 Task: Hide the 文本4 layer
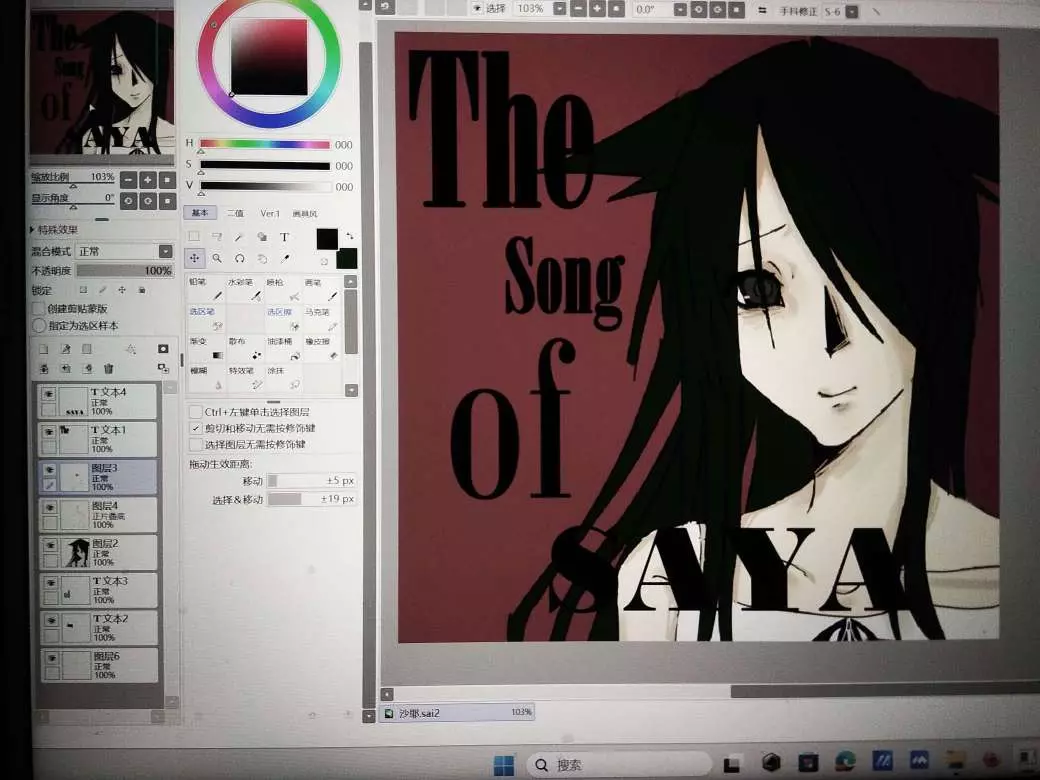point(48,394)
